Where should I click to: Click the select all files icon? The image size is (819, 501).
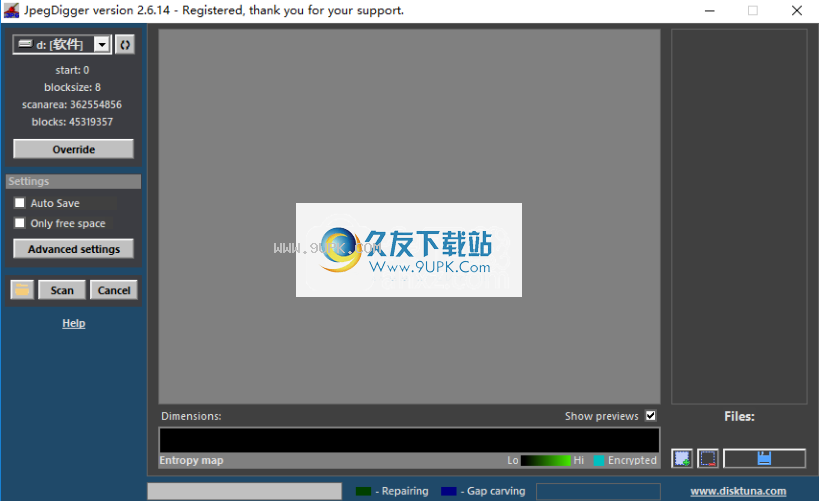click(682, 459)
